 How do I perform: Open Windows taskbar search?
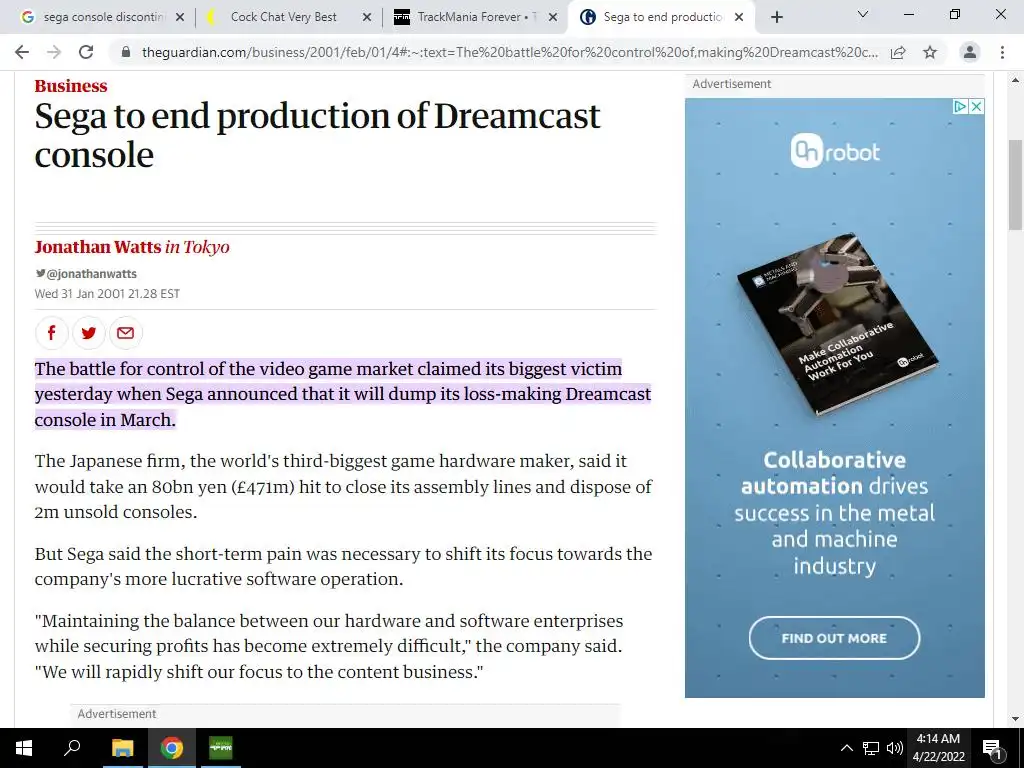click(72, 748)
